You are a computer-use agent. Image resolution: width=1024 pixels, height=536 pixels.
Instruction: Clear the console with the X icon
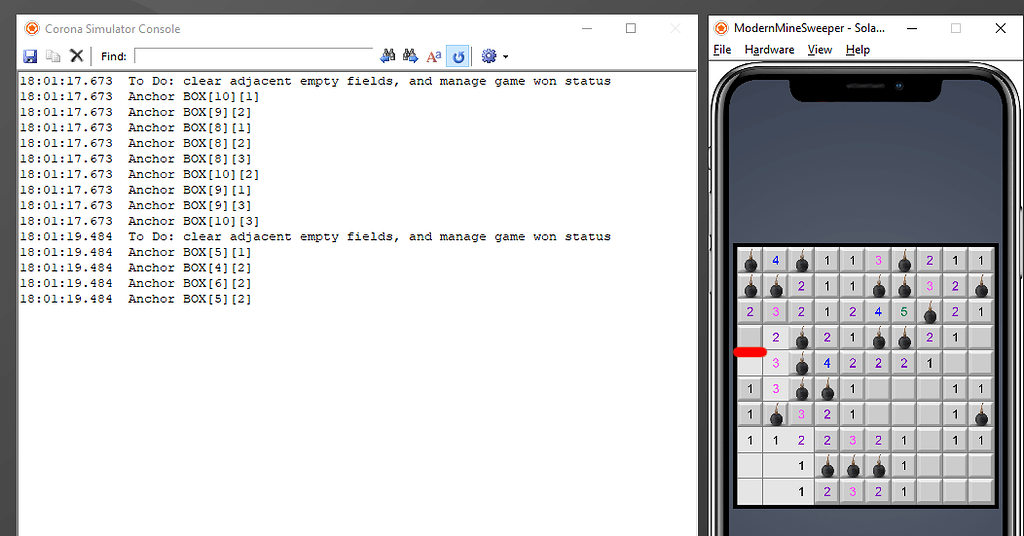(76, 56)
